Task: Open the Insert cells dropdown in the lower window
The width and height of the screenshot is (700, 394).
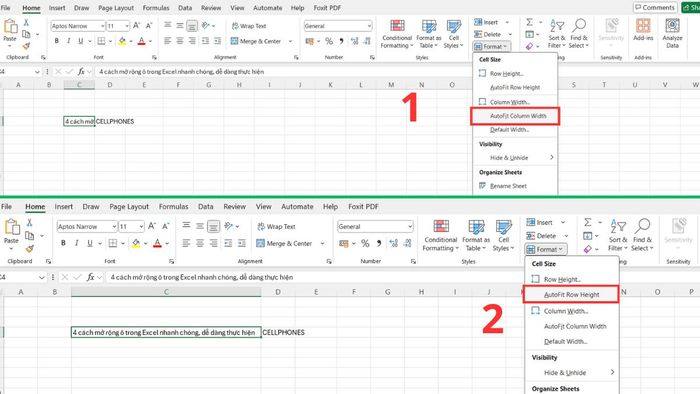Action: pos(562,222)
